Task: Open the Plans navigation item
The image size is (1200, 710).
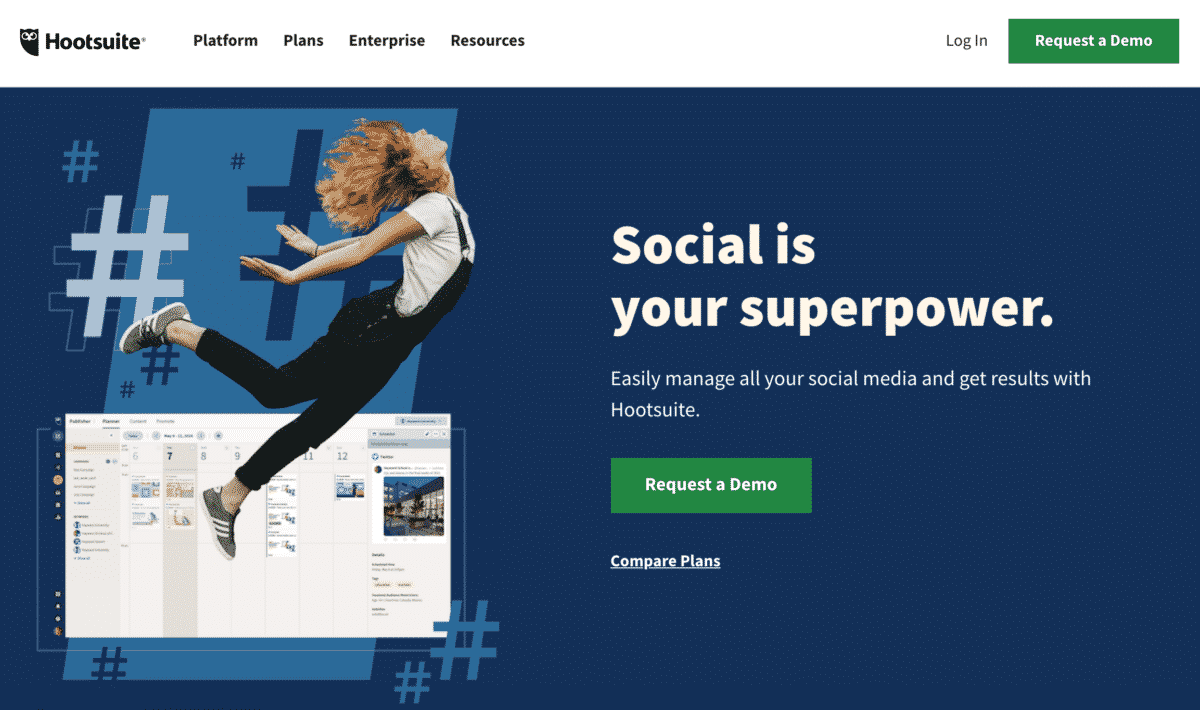Action: click(303, 41)
